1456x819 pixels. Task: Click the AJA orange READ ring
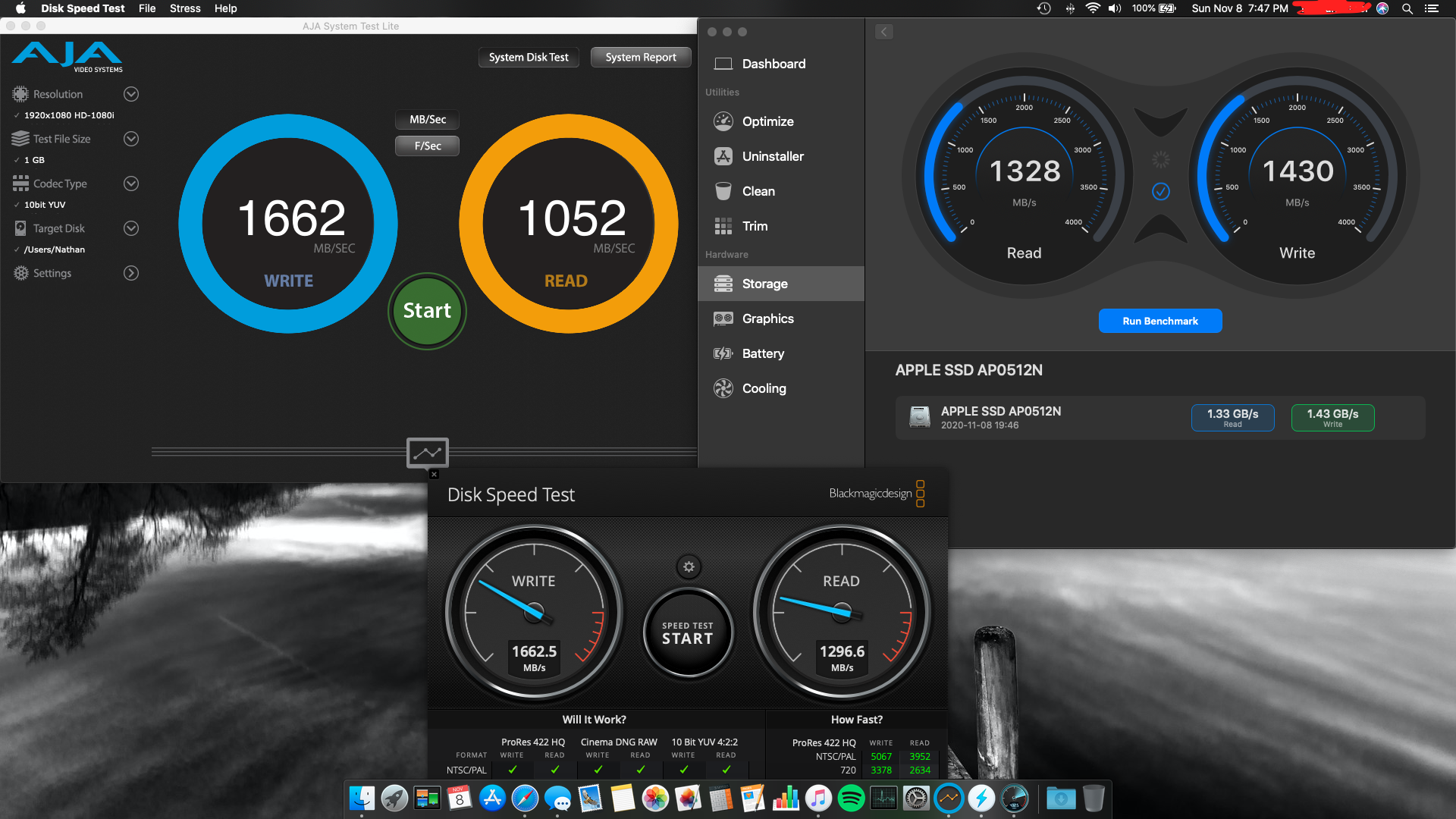[569, 224]
